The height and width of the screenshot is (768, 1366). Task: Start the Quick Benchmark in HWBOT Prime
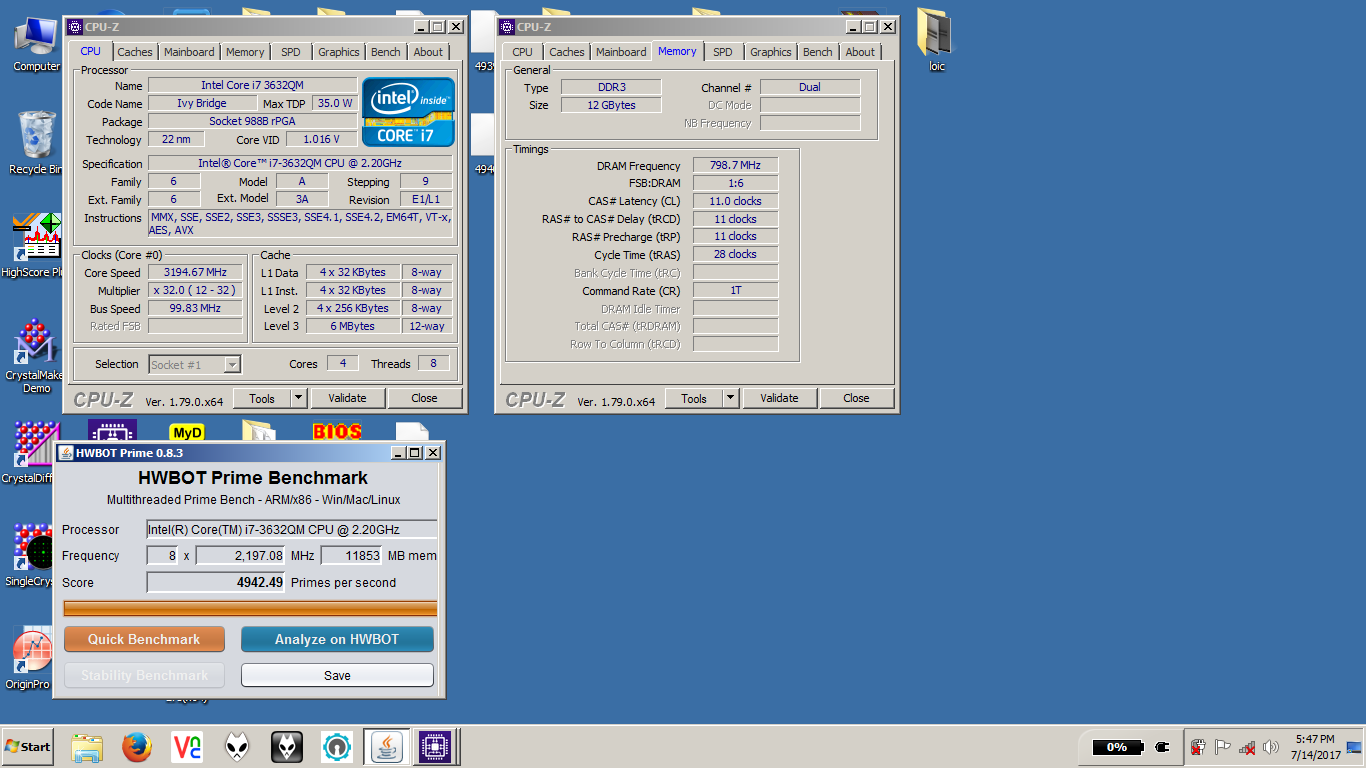pos(144,639)
